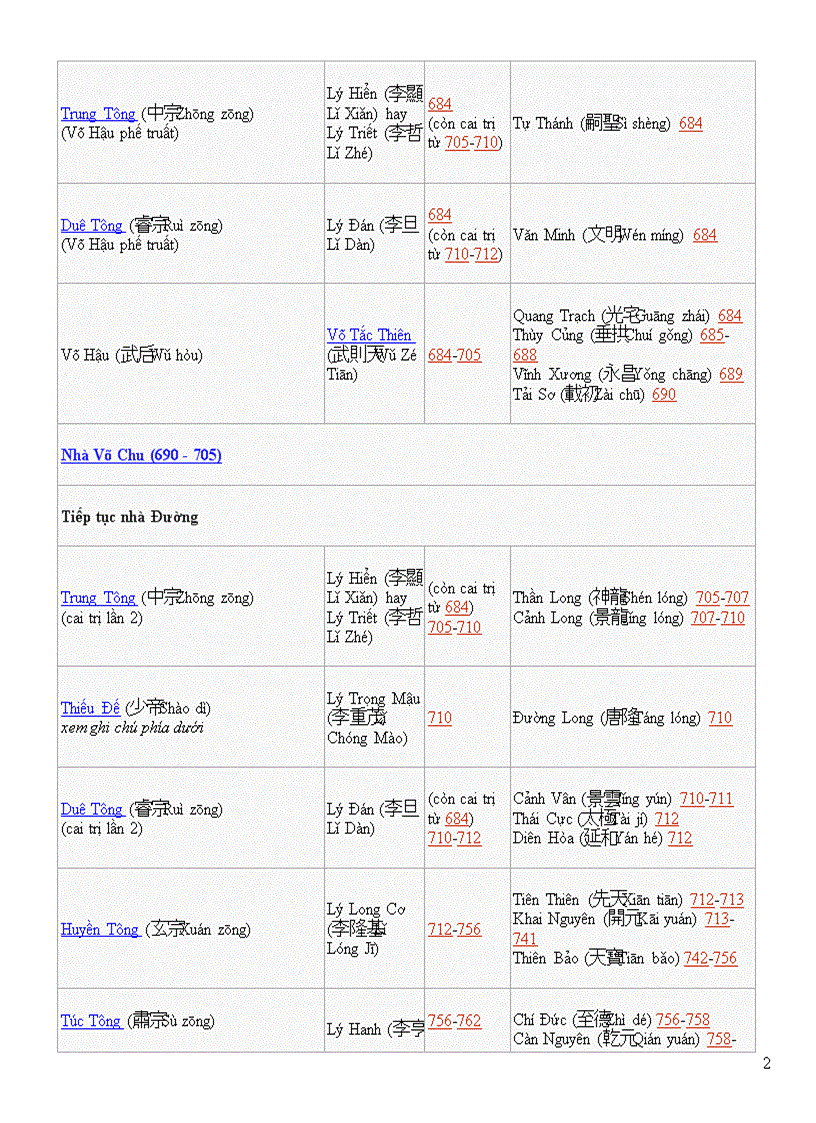This screenshot has width=816, height=1123.
Task: Follow the Huyền Tông link
Action: point(100,929)
